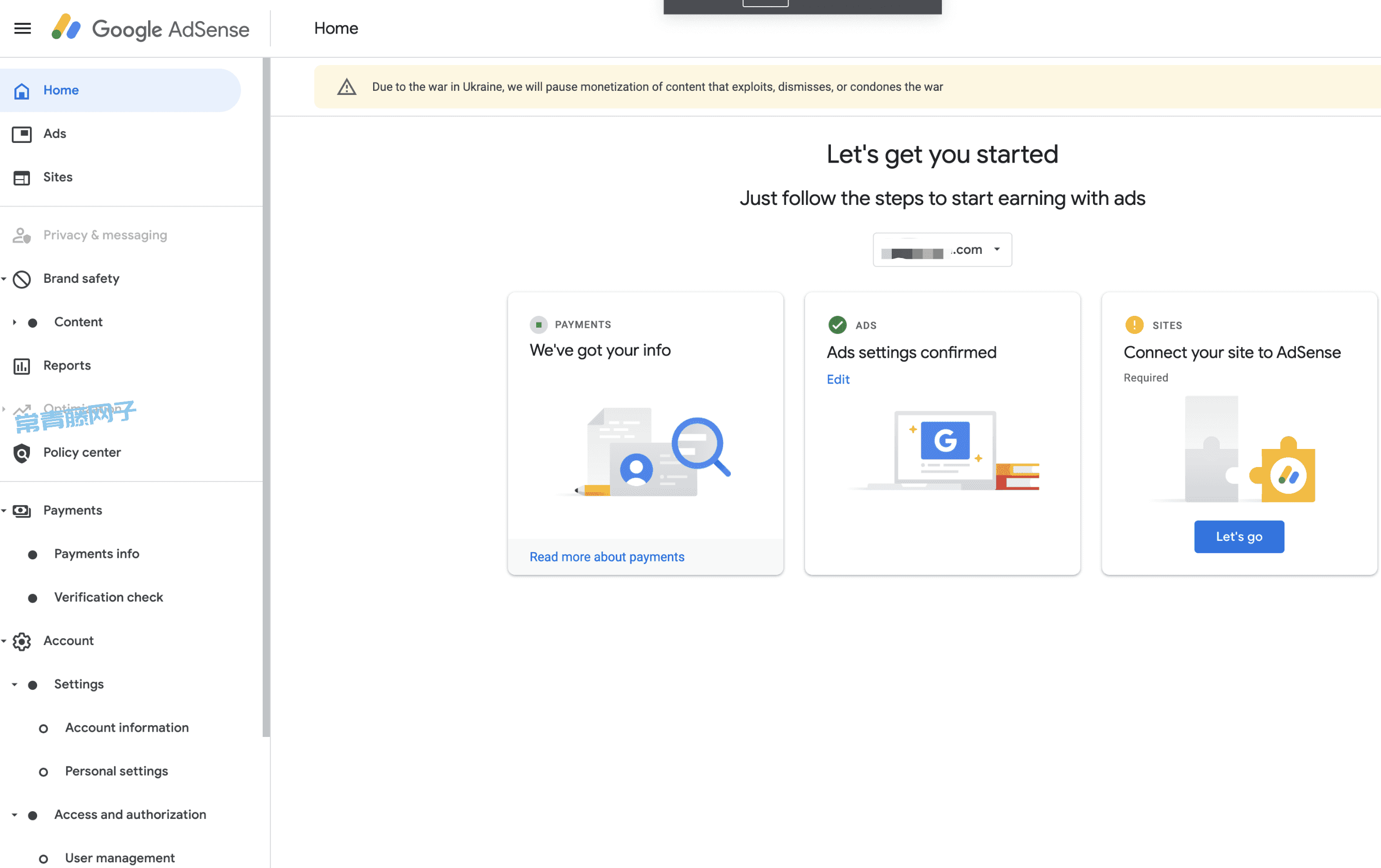
Task: Click the Account gear icon
Action: (22, 641)
